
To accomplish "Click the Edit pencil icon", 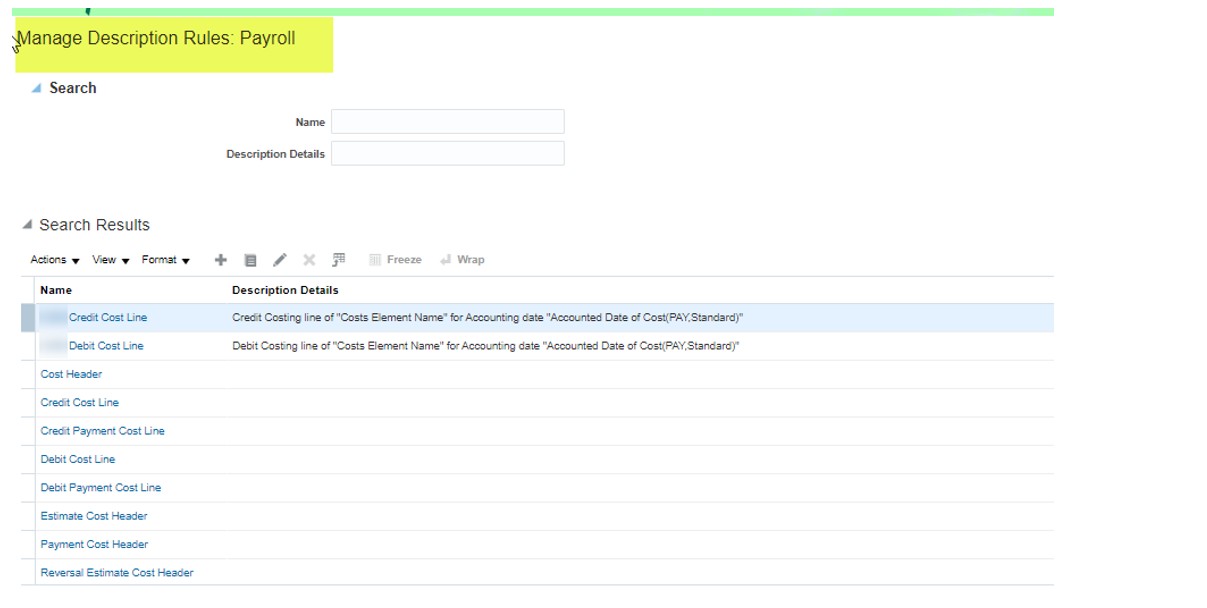I will (280, 260).
